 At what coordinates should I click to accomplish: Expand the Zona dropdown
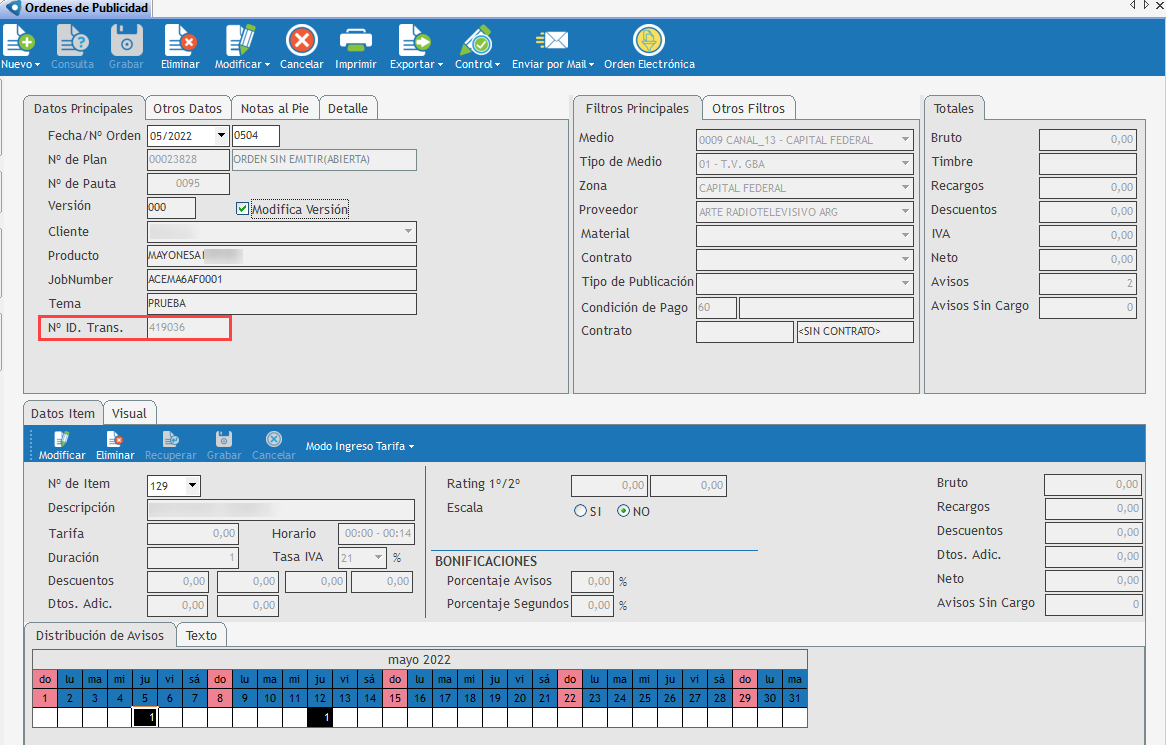pyautogui.click(x=905, y=187)
